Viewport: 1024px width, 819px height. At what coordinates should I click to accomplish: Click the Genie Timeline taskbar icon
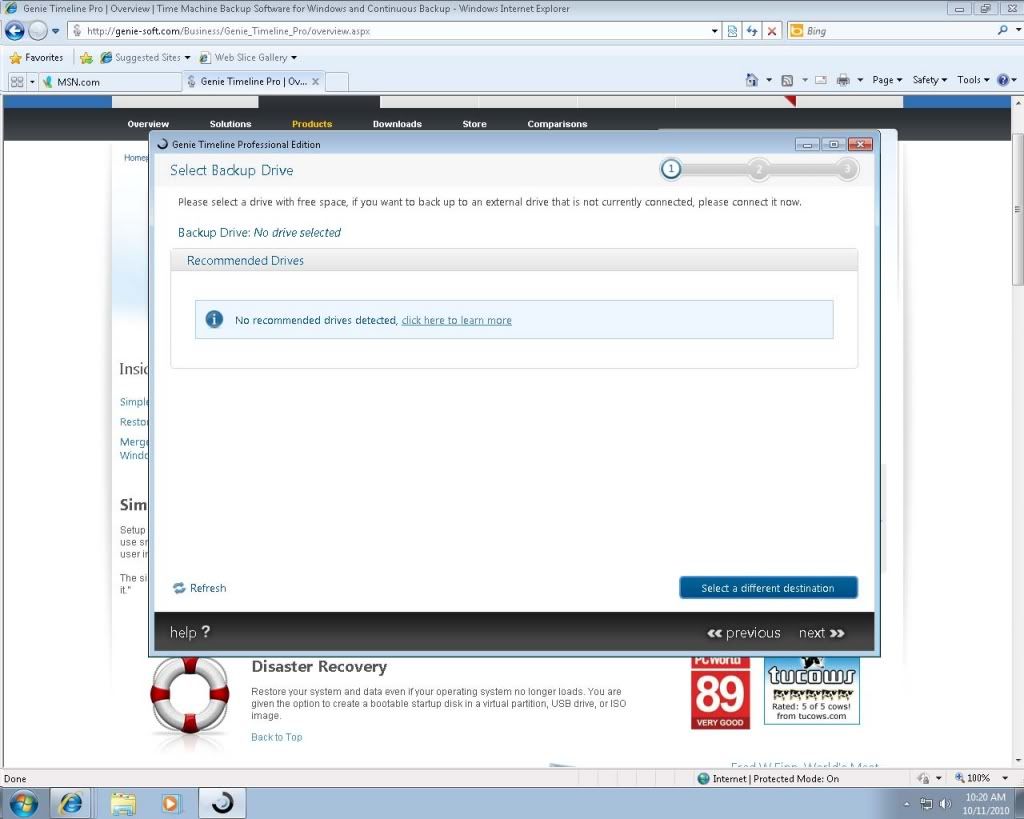[x=222, y=803]
